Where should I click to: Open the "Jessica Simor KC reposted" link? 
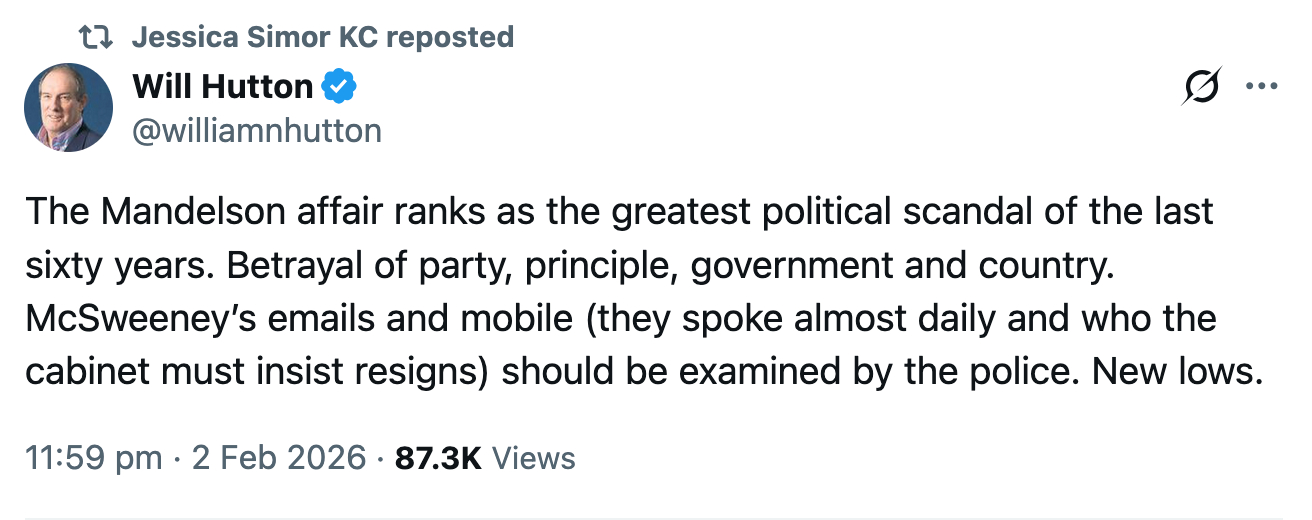click(322, 38)
